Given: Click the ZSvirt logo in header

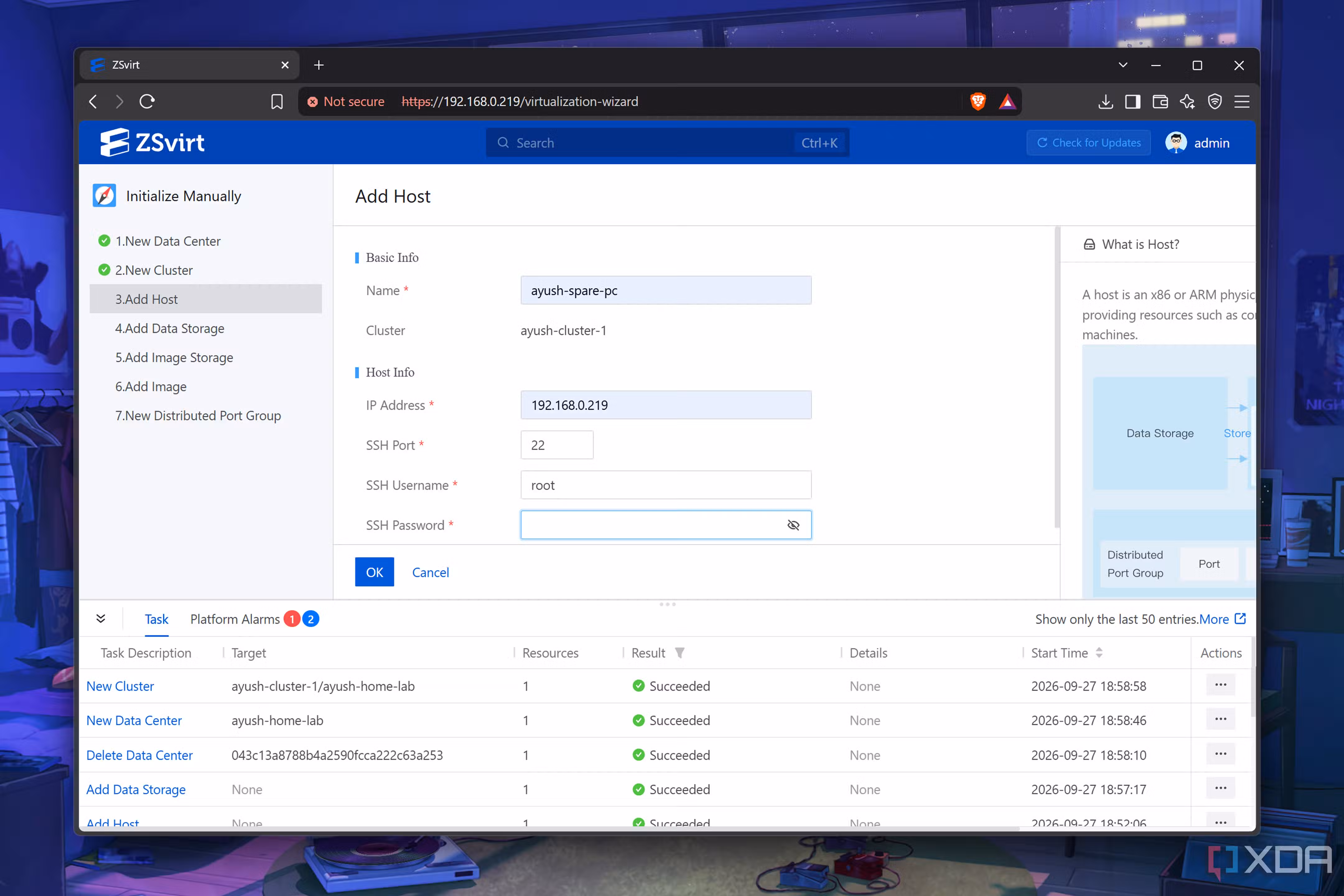Looking at the screenshot, I should pos(152,142).
